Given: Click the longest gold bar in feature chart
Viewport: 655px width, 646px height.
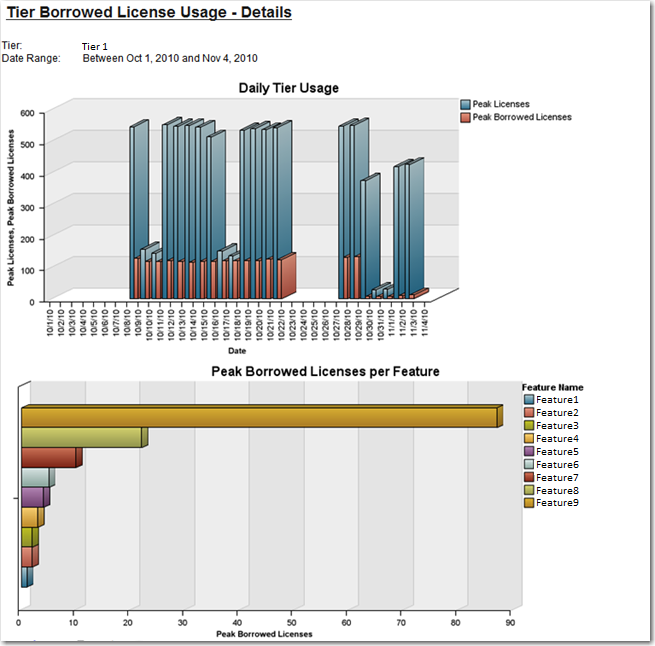Looking at the screenshot, I should 258,418.
